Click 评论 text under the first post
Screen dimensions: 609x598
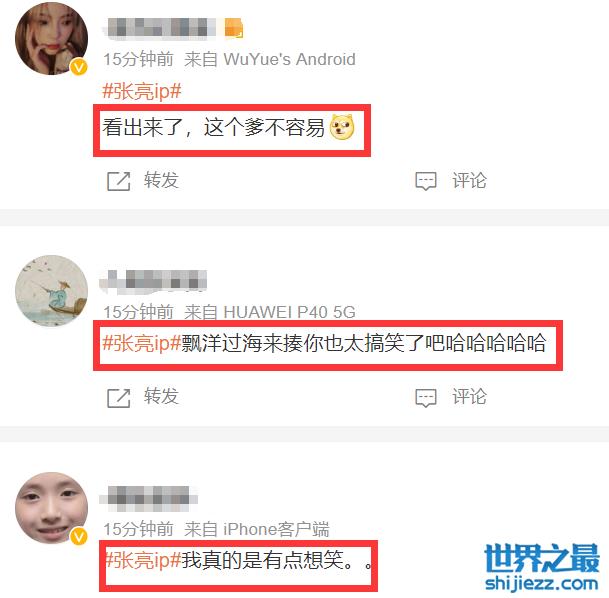click(x=469, y=180)
